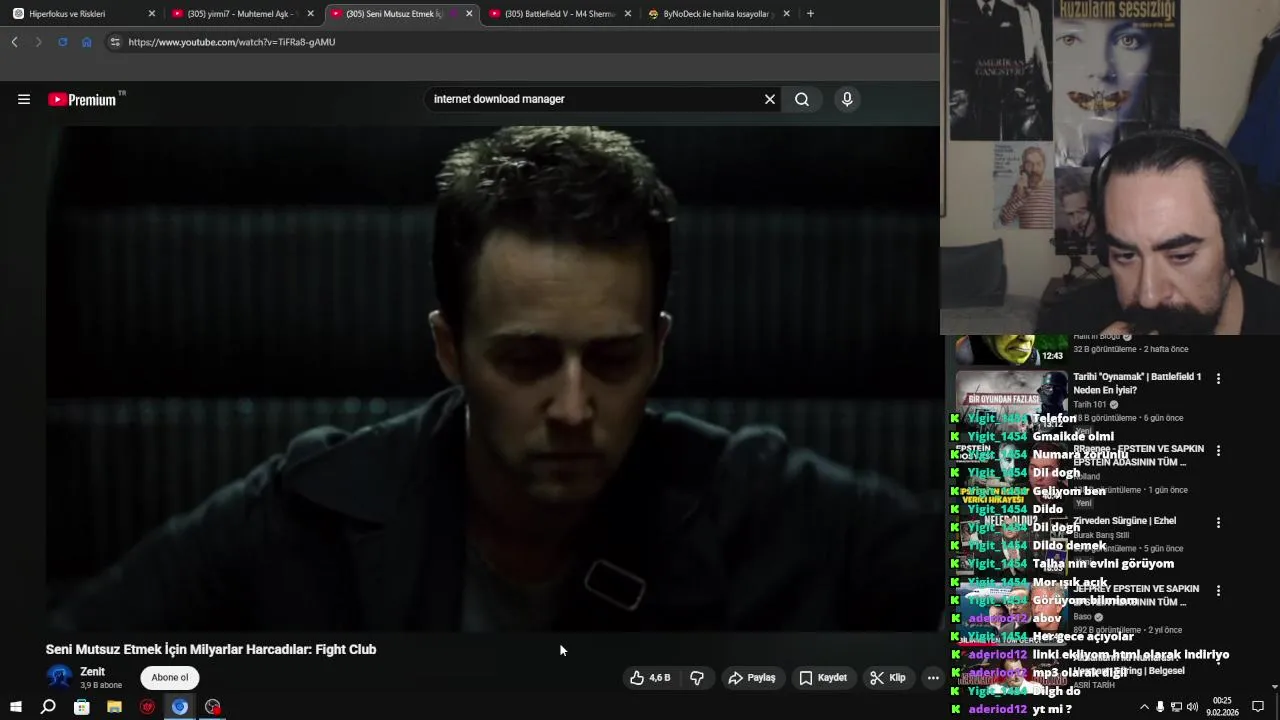Viewport: 1280px width, 720px height.
Task: Close the active Seni Mutsuz Etmek tab
Action: [x=469, y=14]
